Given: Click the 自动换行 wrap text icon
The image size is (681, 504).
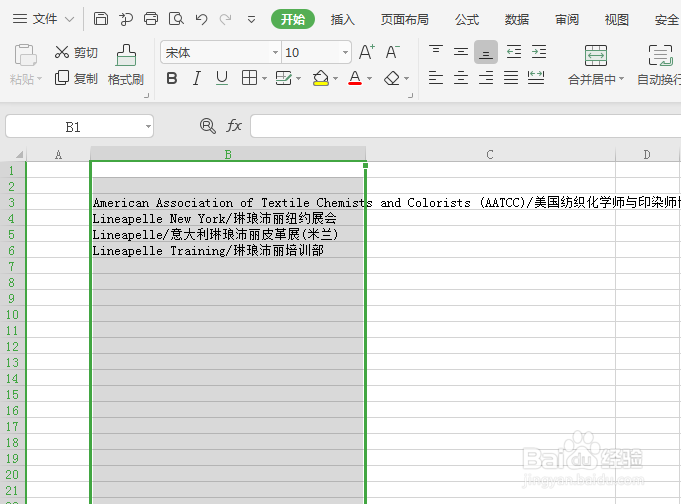Looking at the screenshot, I should 661,56.
